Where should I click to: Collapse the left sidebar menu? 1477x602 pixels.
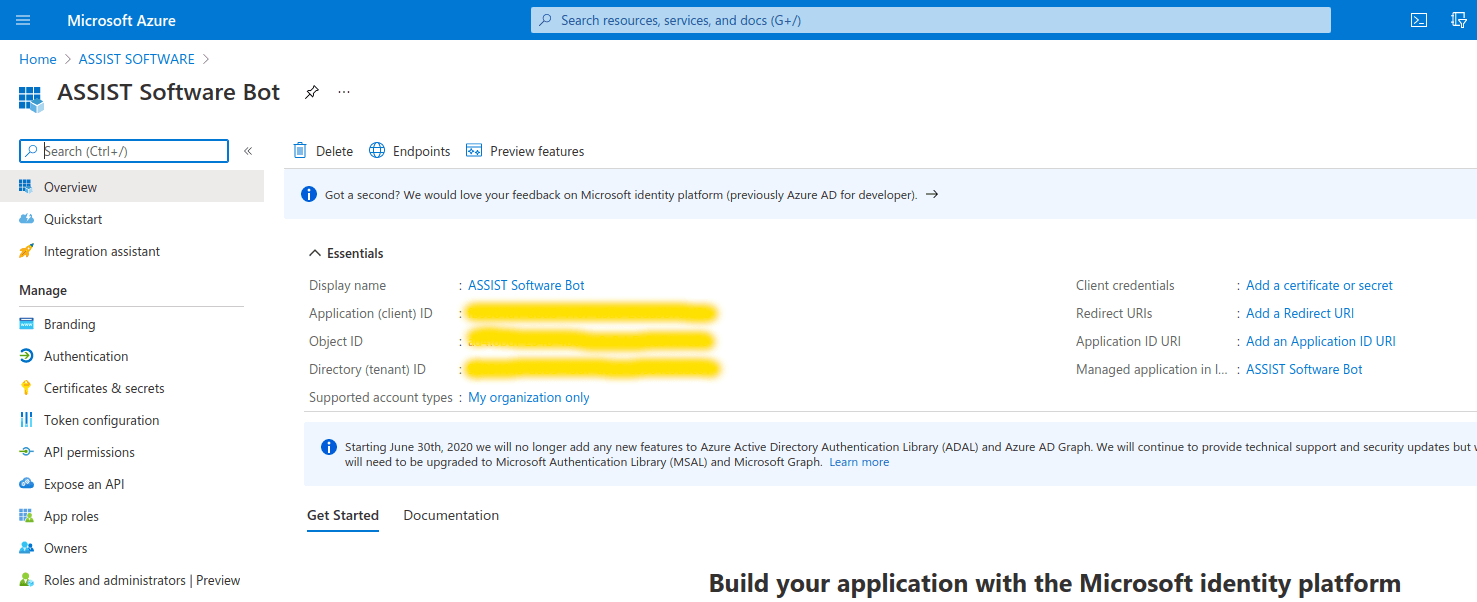tap(248, 151)
